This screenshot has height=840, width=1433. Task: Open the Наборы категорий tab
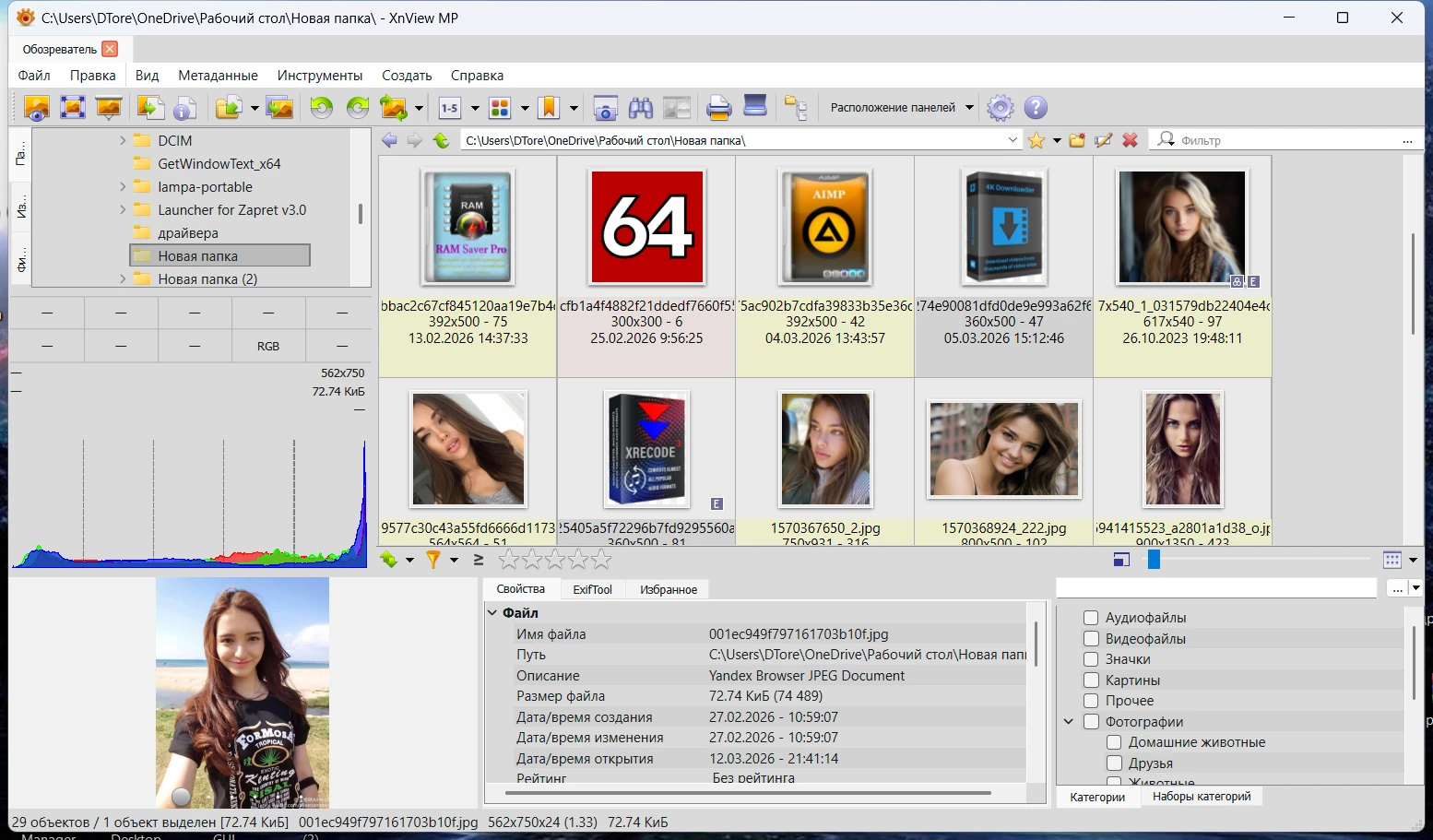(x=1201, y=797)
